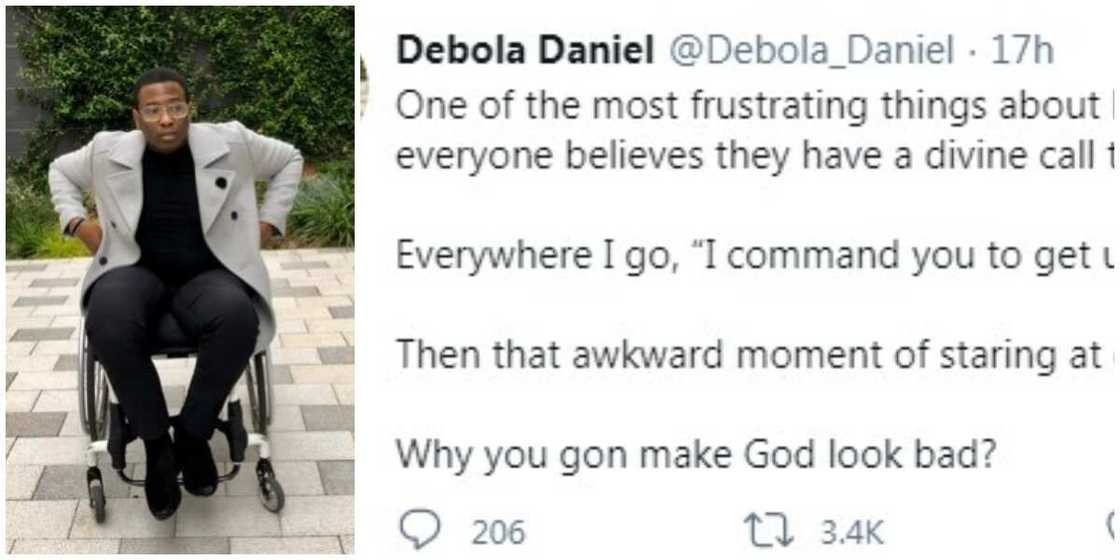Image resolution: width=1120 pixels, height=560 pixels.
Task: Click the left wheelchair wheel in the photo
Action: coord(93,390)
